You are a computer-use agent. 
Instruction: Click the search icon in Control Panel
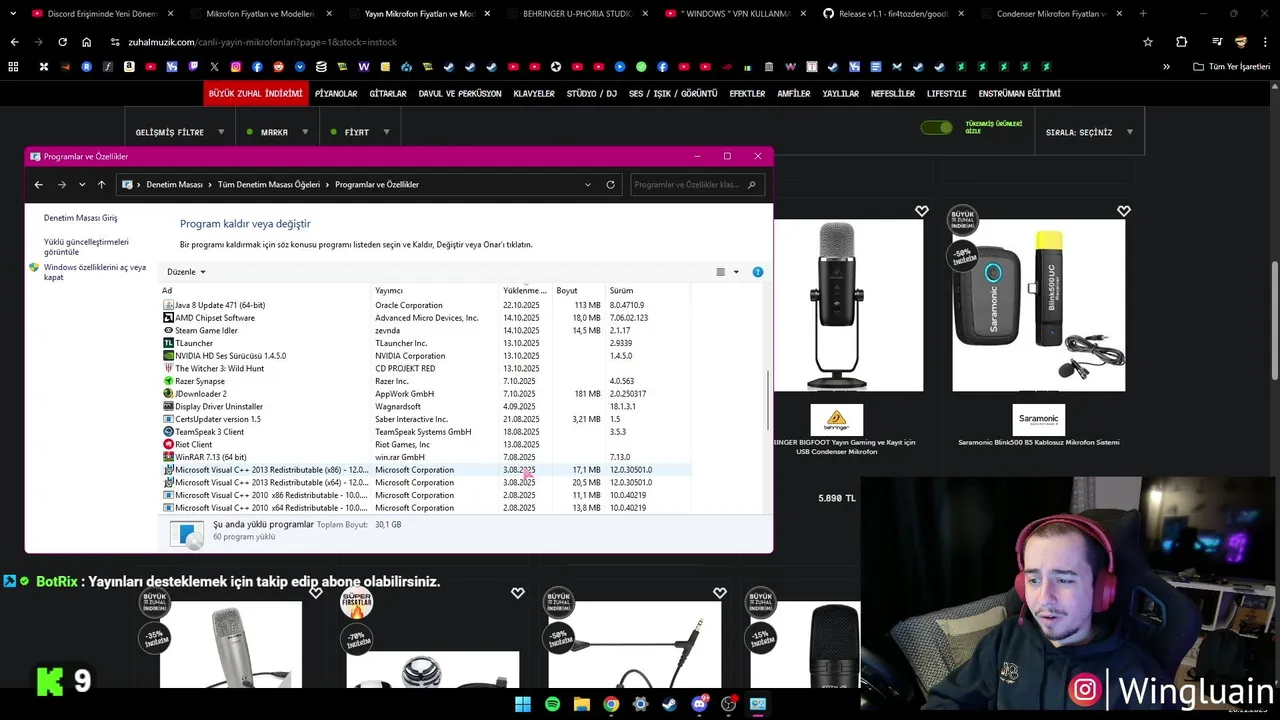pos(753,184)
